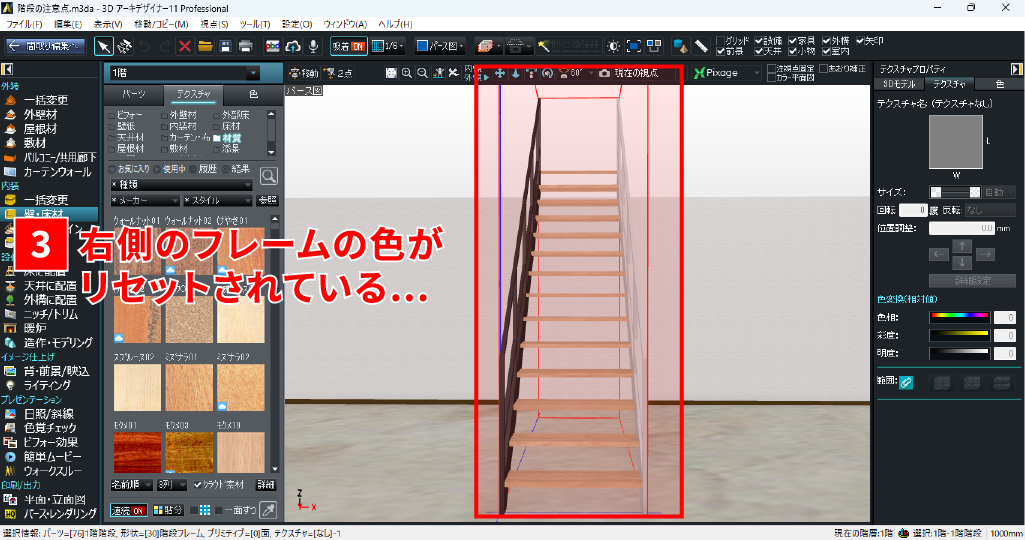
Task: Select the arrow pointer tool
Action: 103,46
